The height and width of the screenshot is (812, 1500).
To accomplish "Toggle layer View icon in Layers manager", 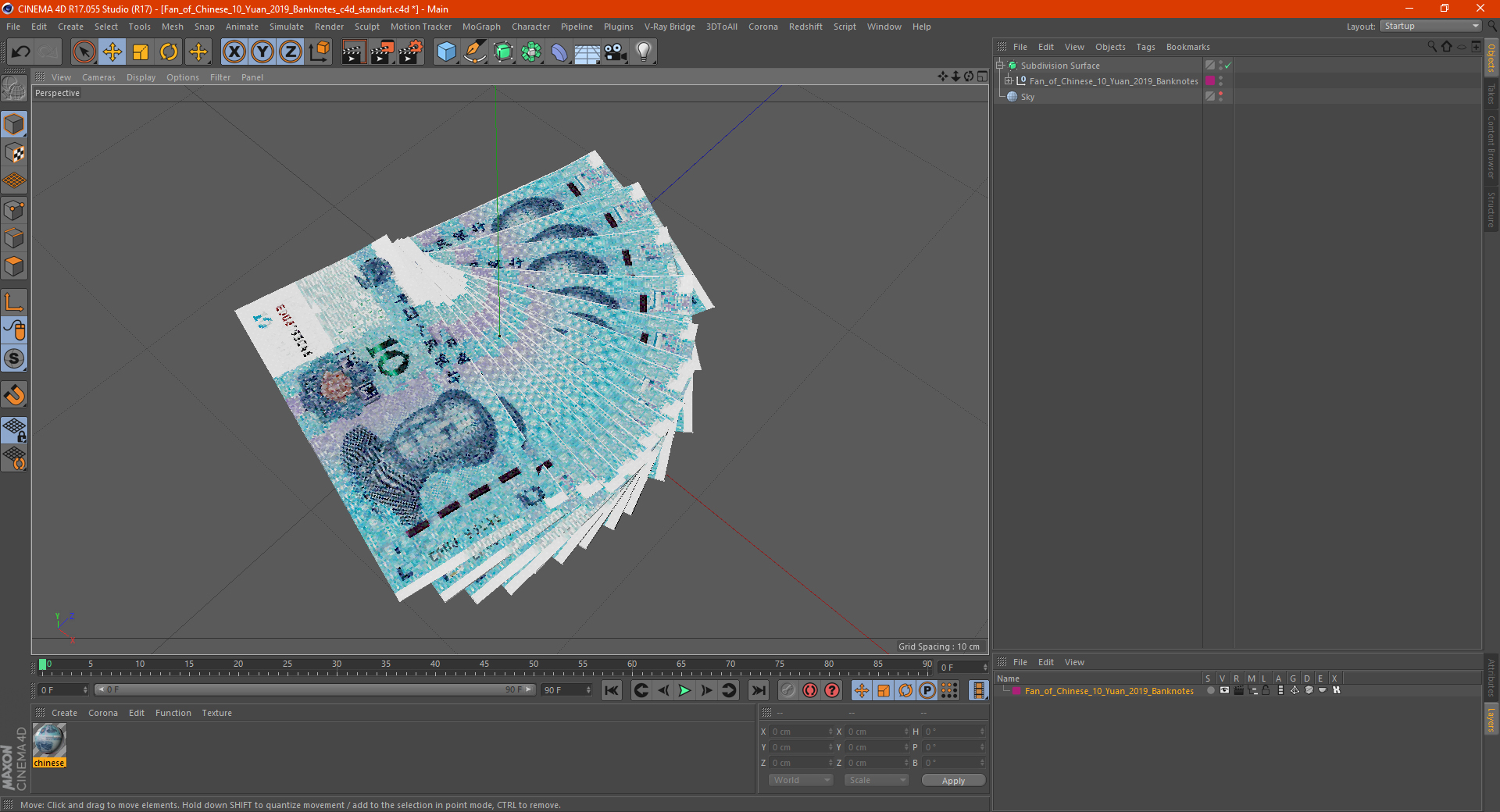I will click(1224, 691).
